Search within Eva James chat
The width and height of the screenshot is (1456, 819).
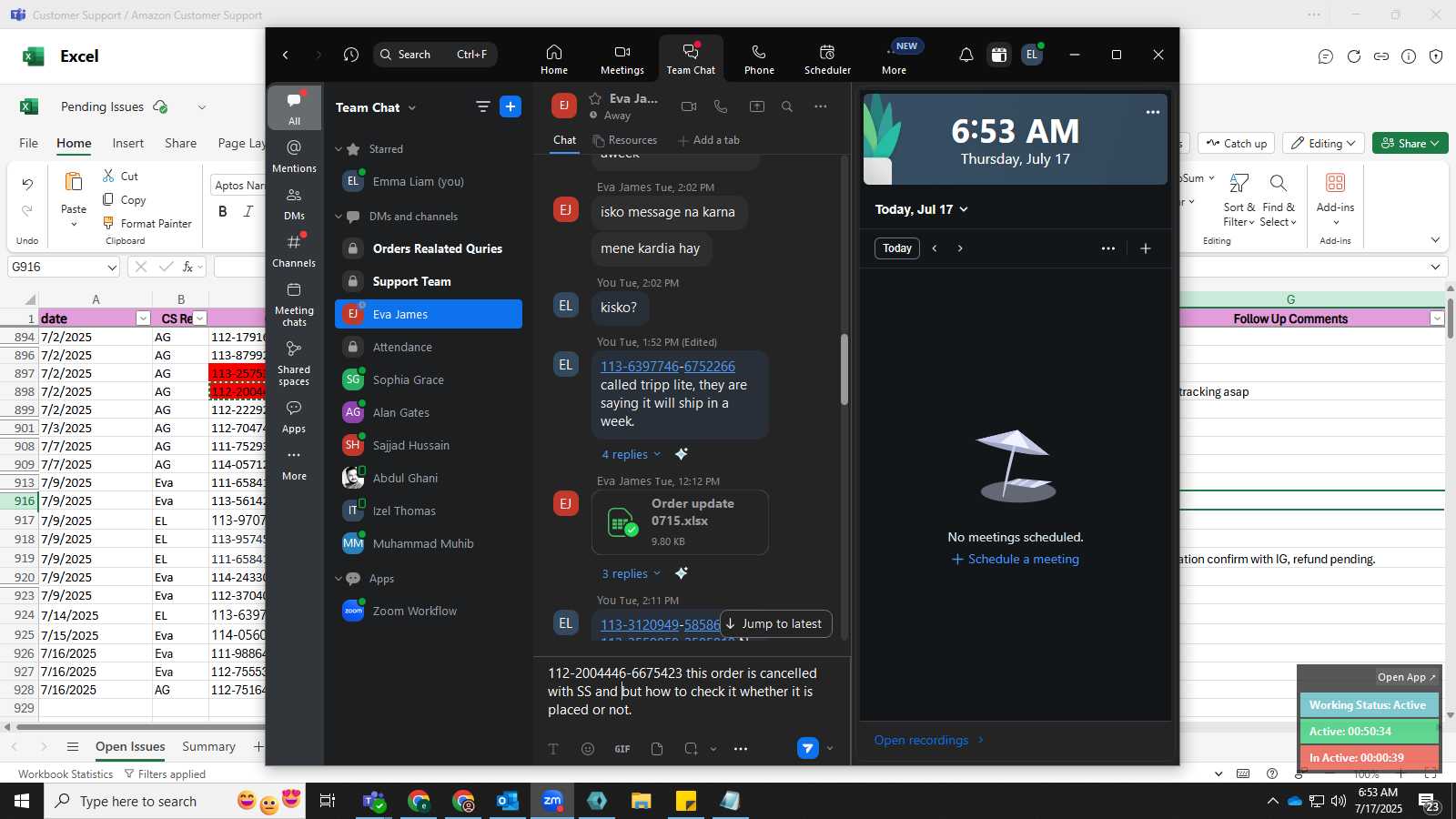(787, 106)
